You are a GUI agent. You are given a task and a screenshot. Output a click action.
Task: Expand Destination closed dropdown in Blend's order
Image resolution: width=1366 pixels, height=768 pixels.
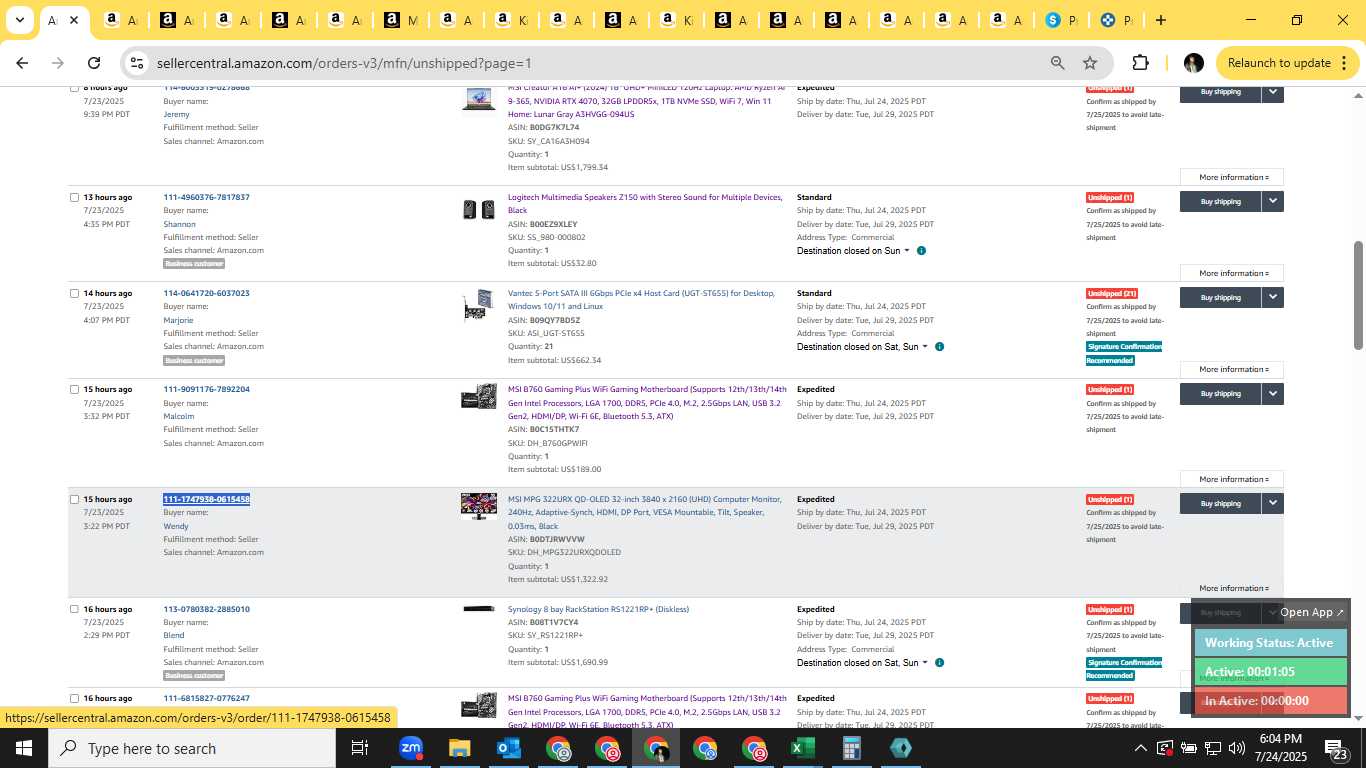(925, 663)
